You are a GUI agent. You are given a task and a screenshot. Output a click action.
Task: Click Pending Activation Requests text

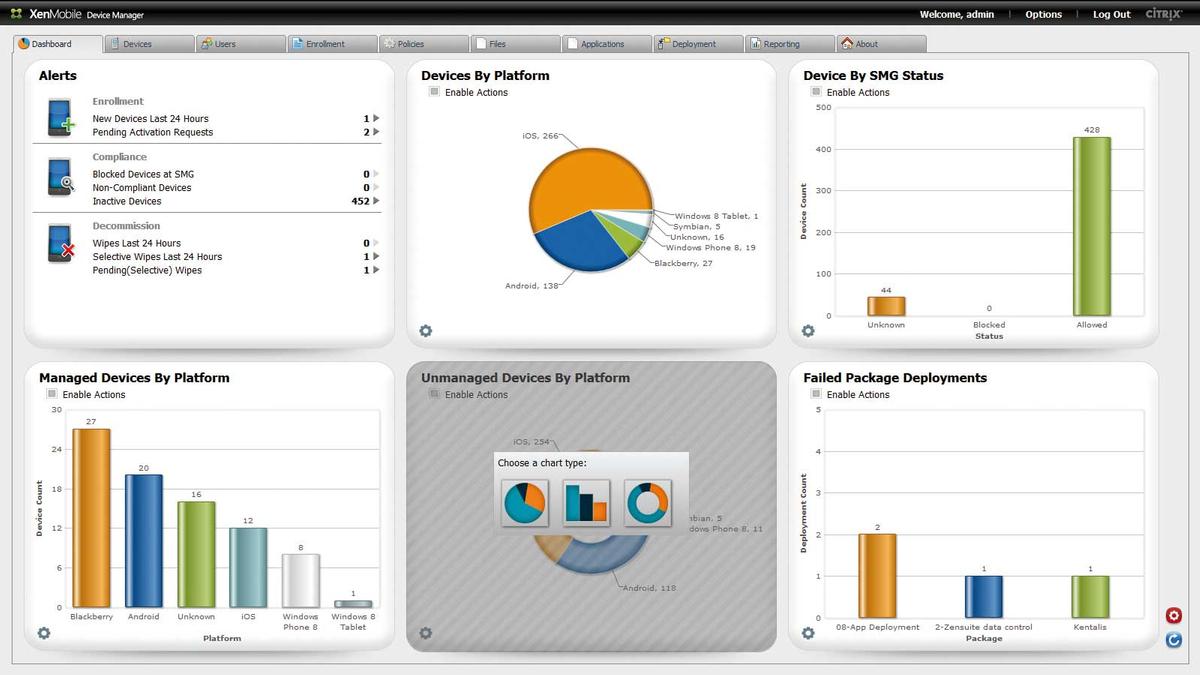tap(153, 132)
